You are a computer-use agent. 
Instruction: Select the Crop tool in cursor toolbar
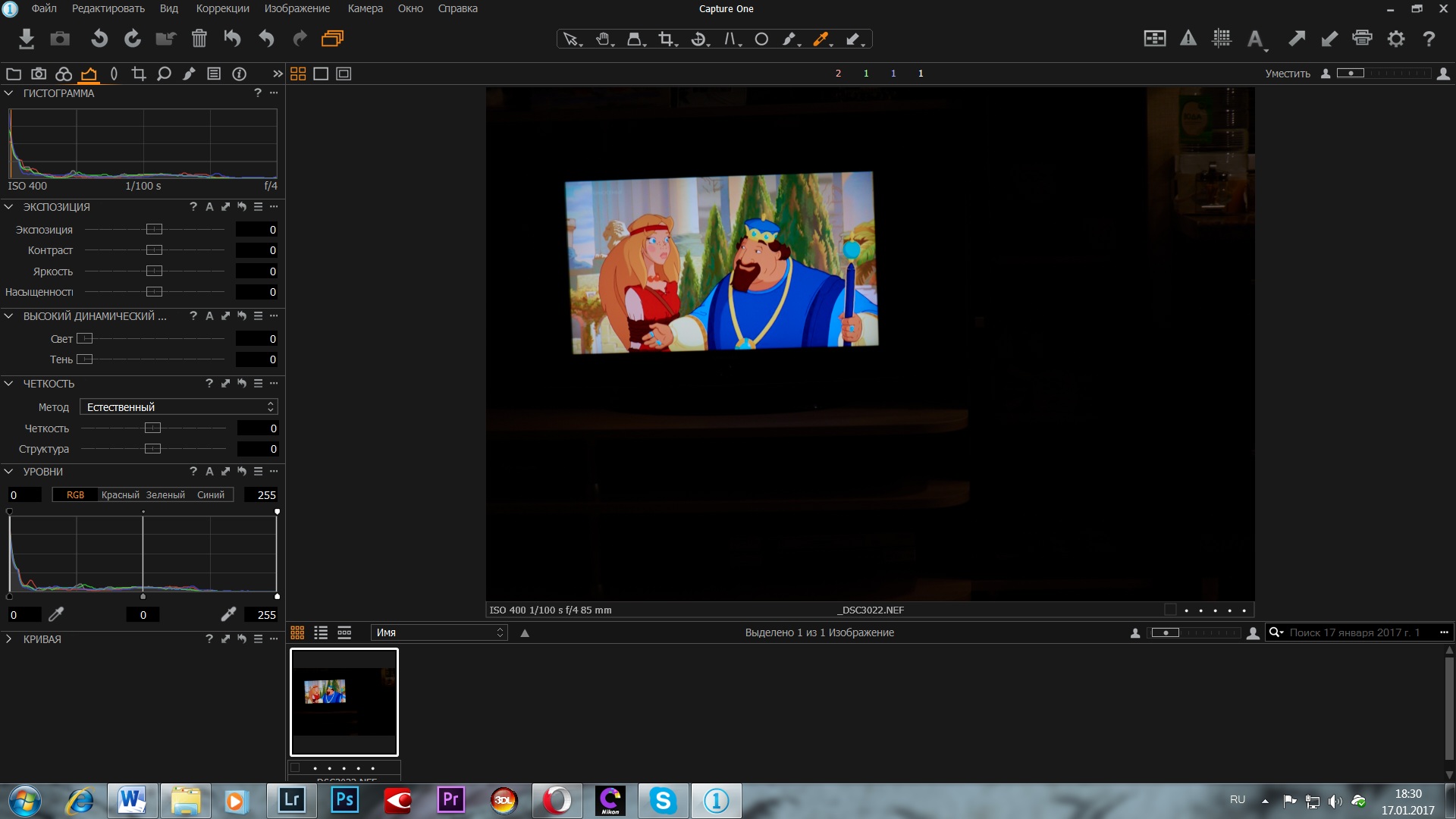666,39
